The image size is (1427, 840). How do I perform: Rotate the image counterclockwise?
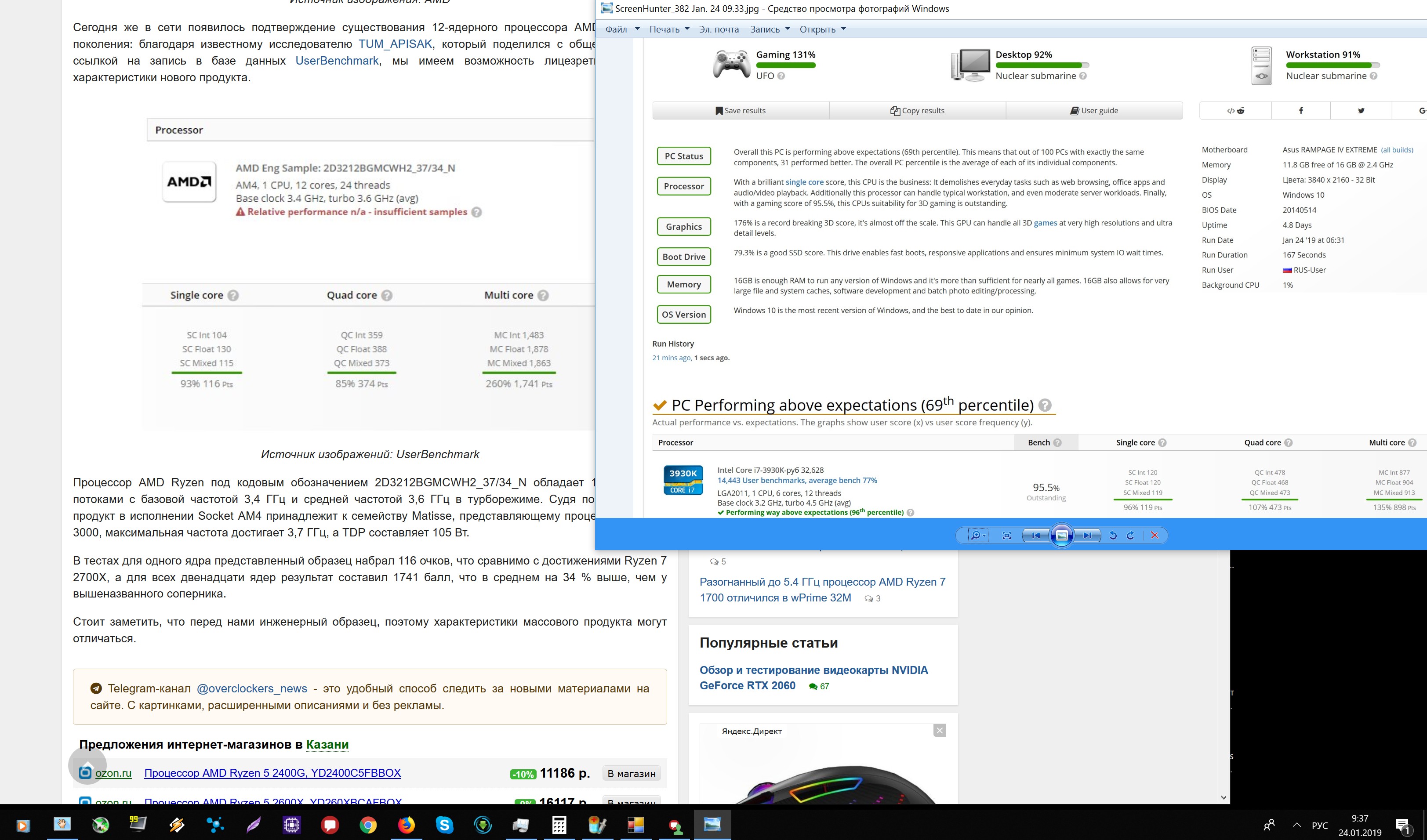coord(1113,536)
